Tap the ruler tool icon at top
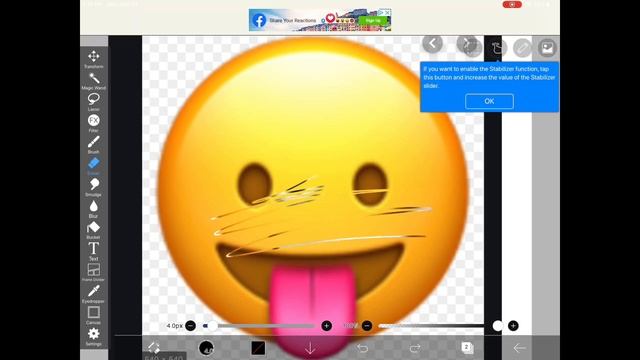This screenshot has width=640, height=360. point(522,48)
